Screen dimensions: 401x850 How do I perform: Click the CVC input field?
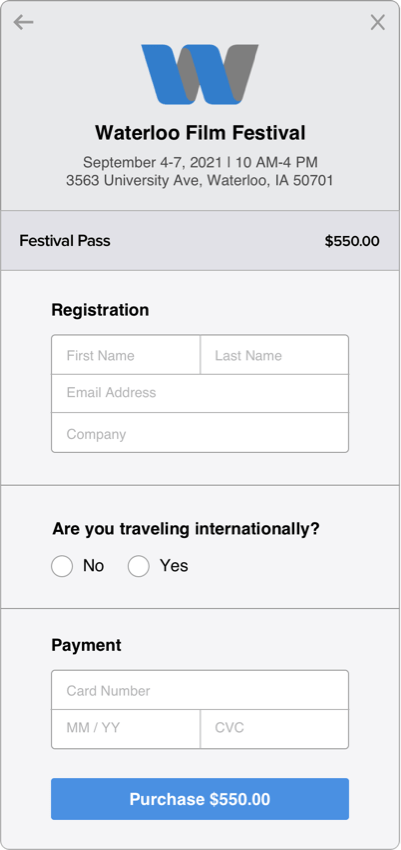click(x=274, y=729)
